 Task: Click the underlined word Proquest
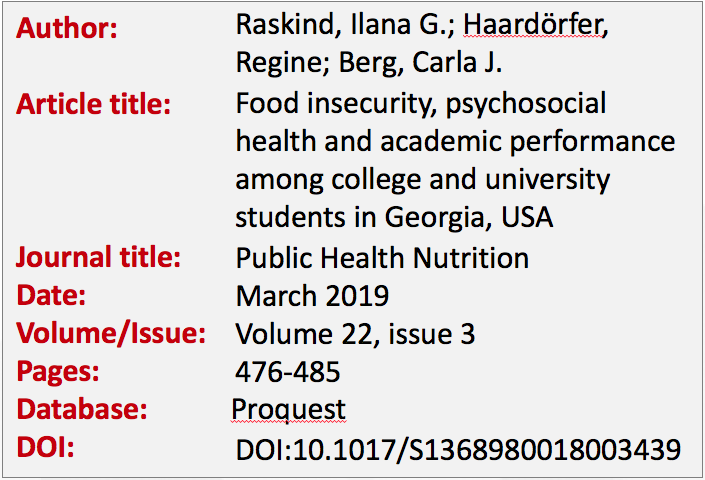pyautogui.click(x=289, y=410)
